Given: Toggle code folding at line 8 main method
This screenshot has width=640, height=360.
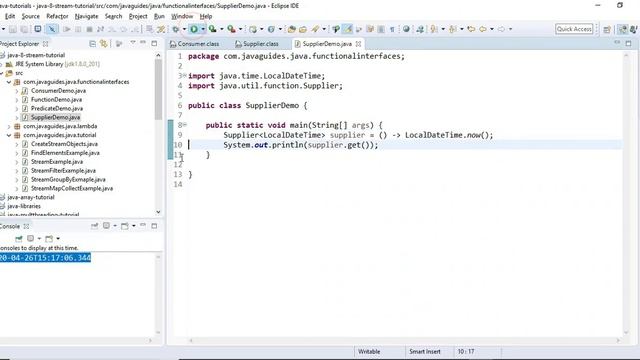Looking at the screenshot, I should click(x=184, y=125).
